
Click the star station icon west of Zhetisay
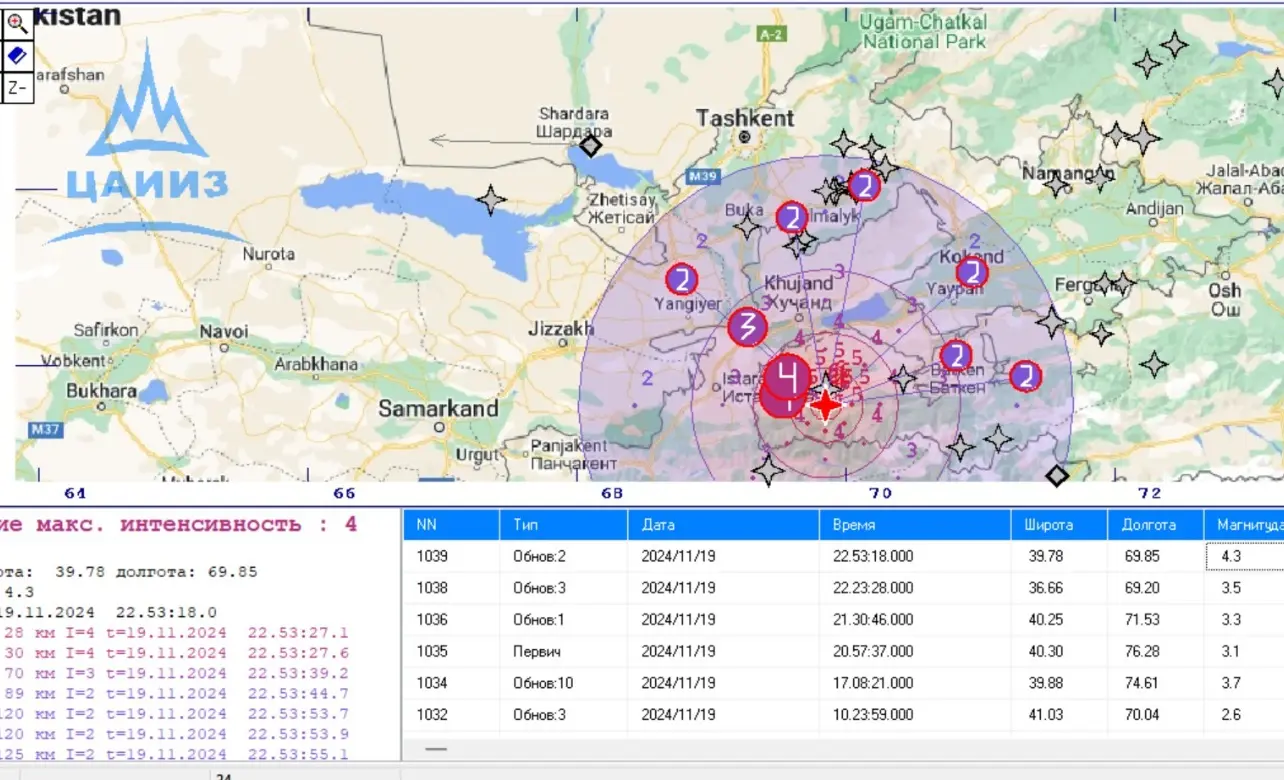491,200
